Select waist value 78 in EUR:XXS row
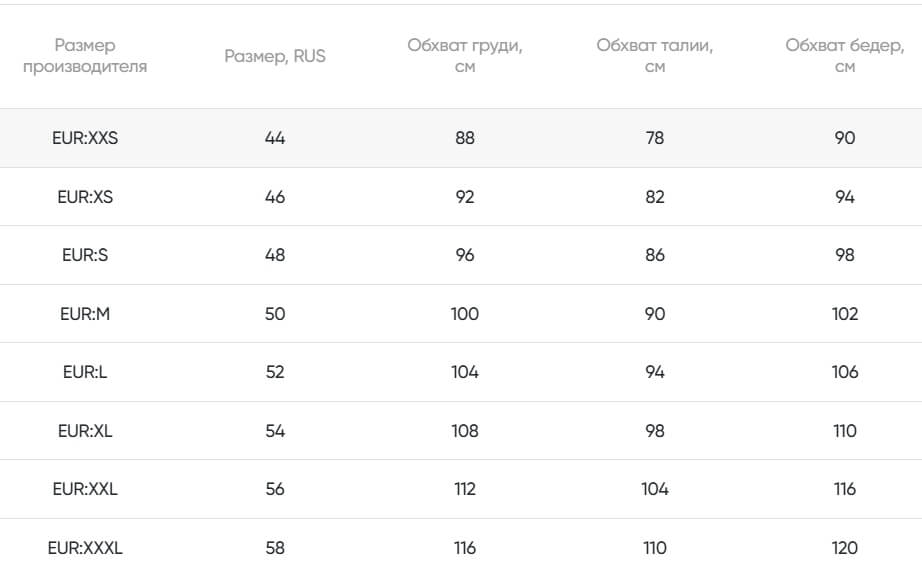This screenshot has width=922, height=581. pyautogui.click(x=655, y=138)
